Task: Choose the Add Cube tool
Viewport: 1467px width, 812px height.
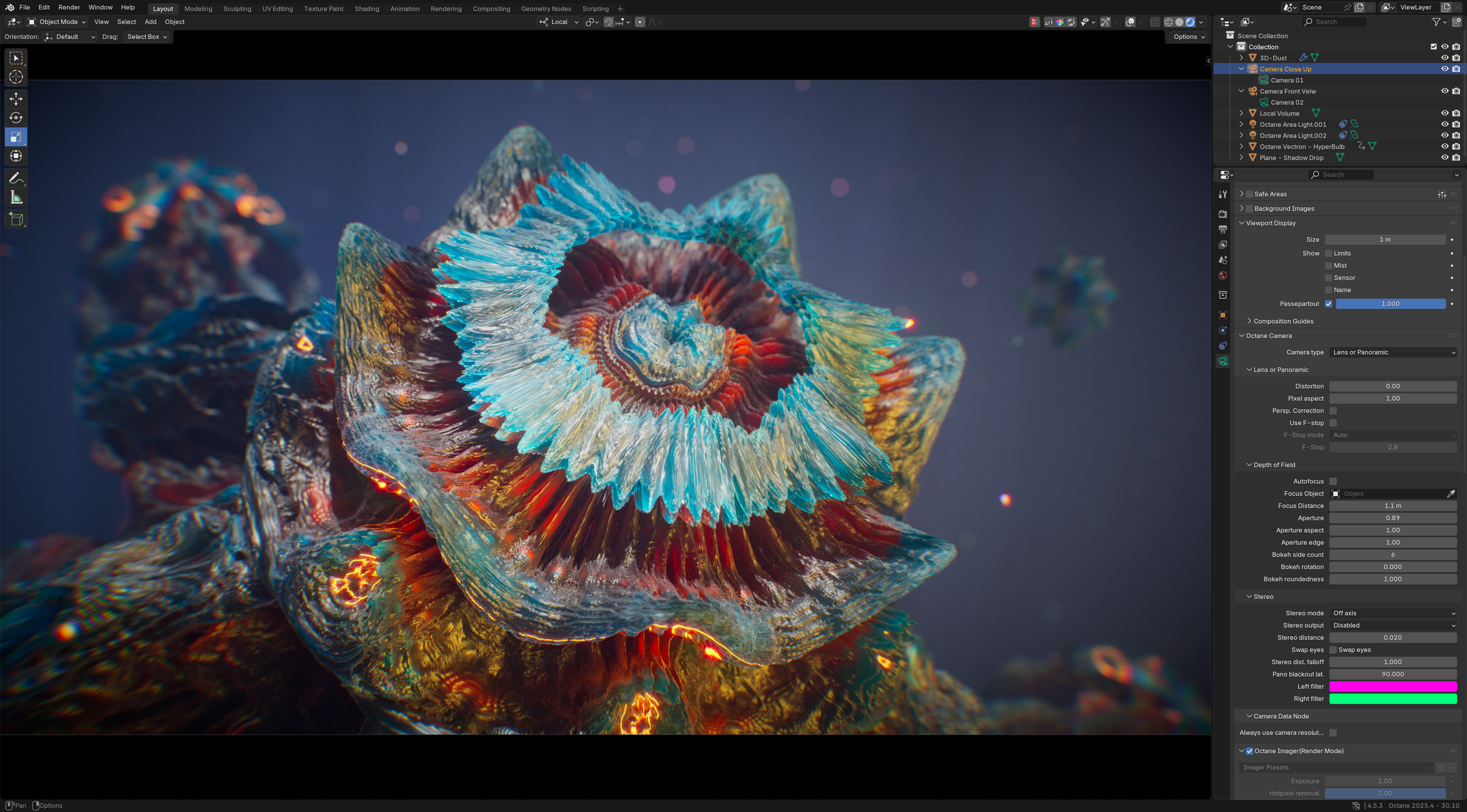Action: click(16, 219)
